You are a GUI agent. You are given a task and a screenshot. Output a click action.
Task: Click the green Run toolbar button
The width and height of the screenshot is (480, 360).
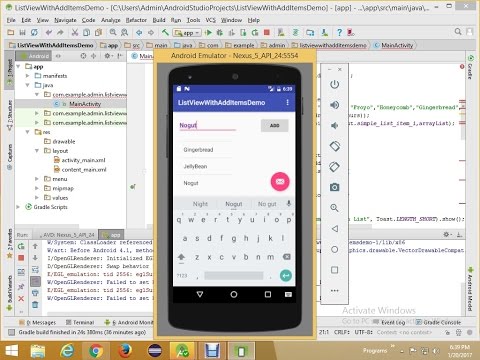pos(208,32)
